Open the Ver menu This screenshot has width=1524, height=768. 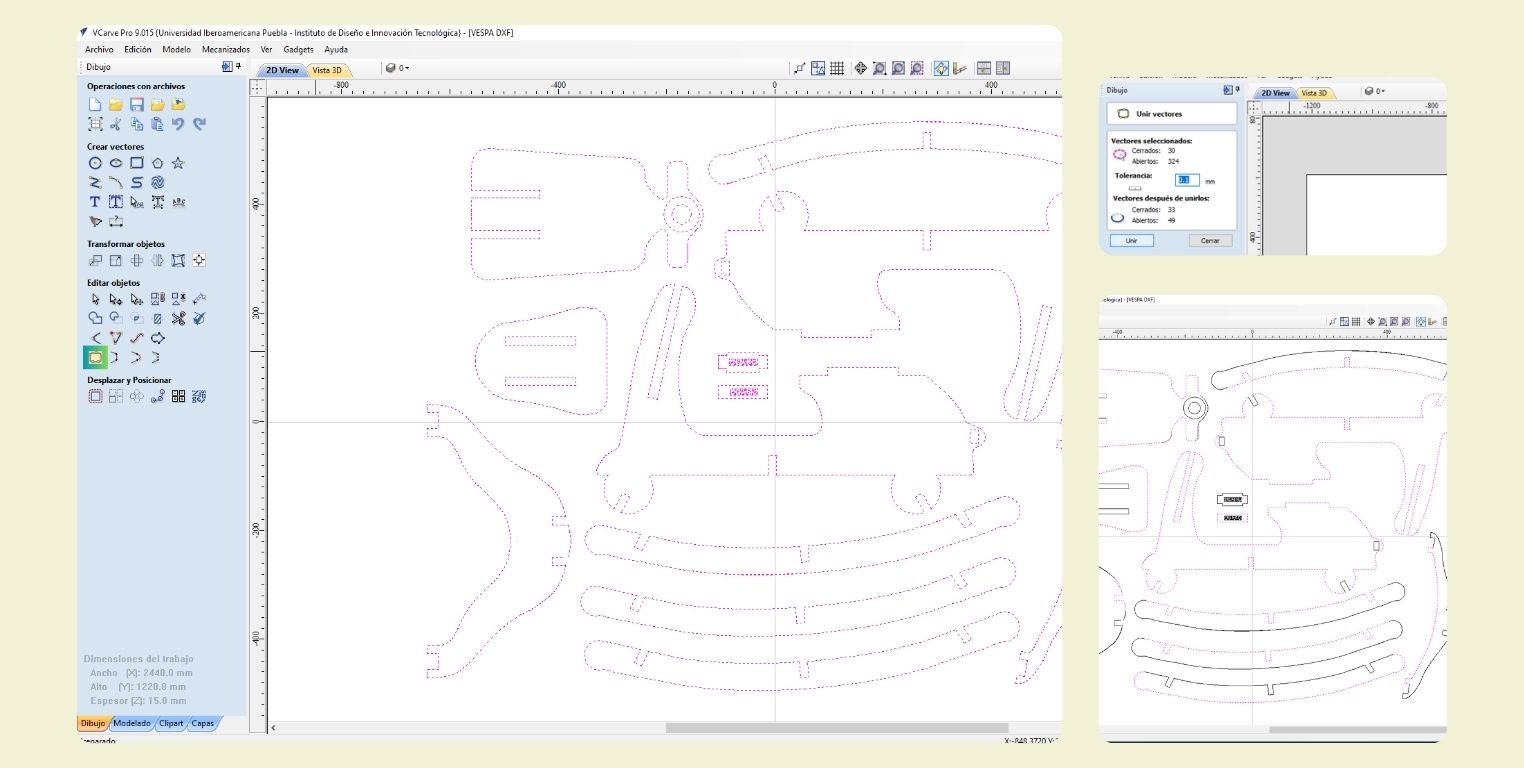(x=266, y=49)
